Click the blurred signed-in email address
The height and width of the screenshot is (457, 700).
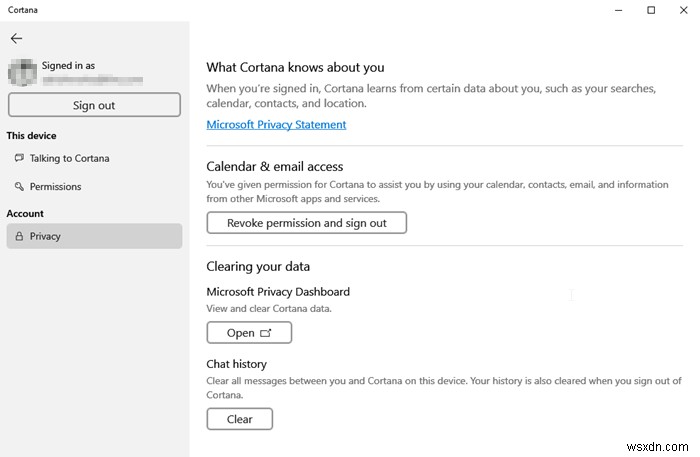point(92,78)
